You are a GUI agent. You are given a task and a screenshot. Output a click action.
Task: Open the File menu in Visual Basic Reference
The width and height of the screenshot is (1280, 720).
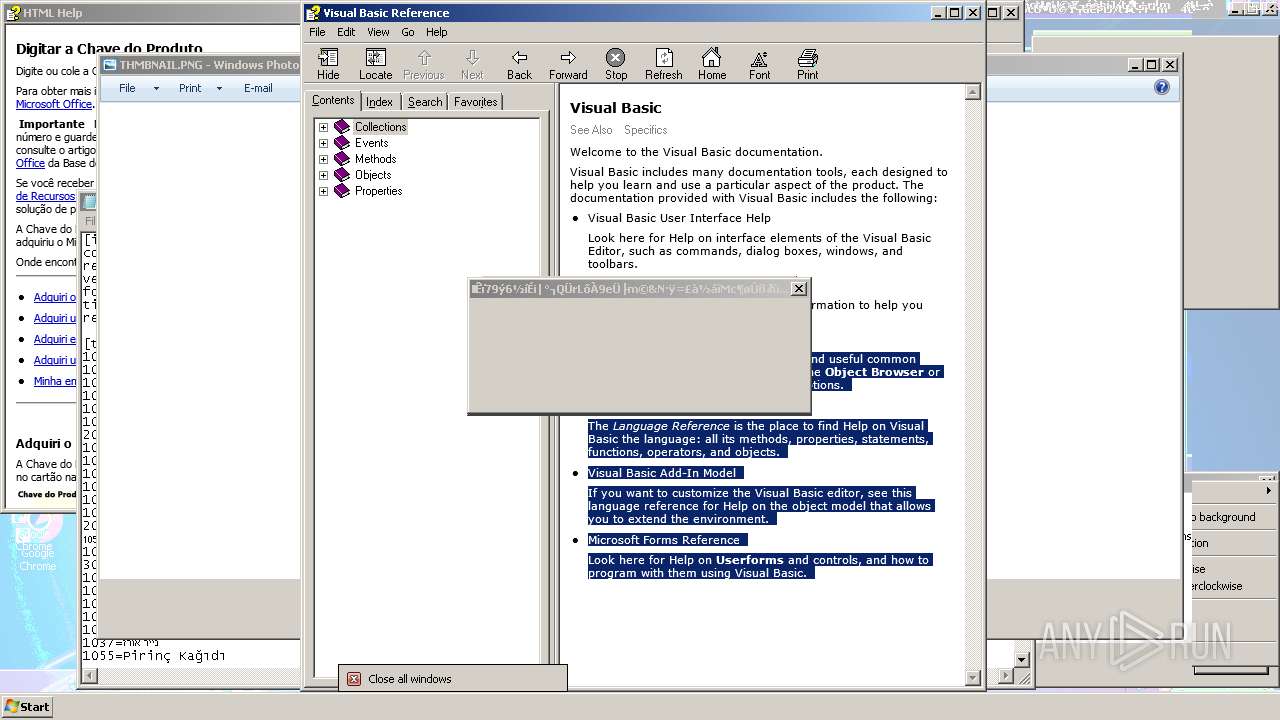tap(317, 32)
